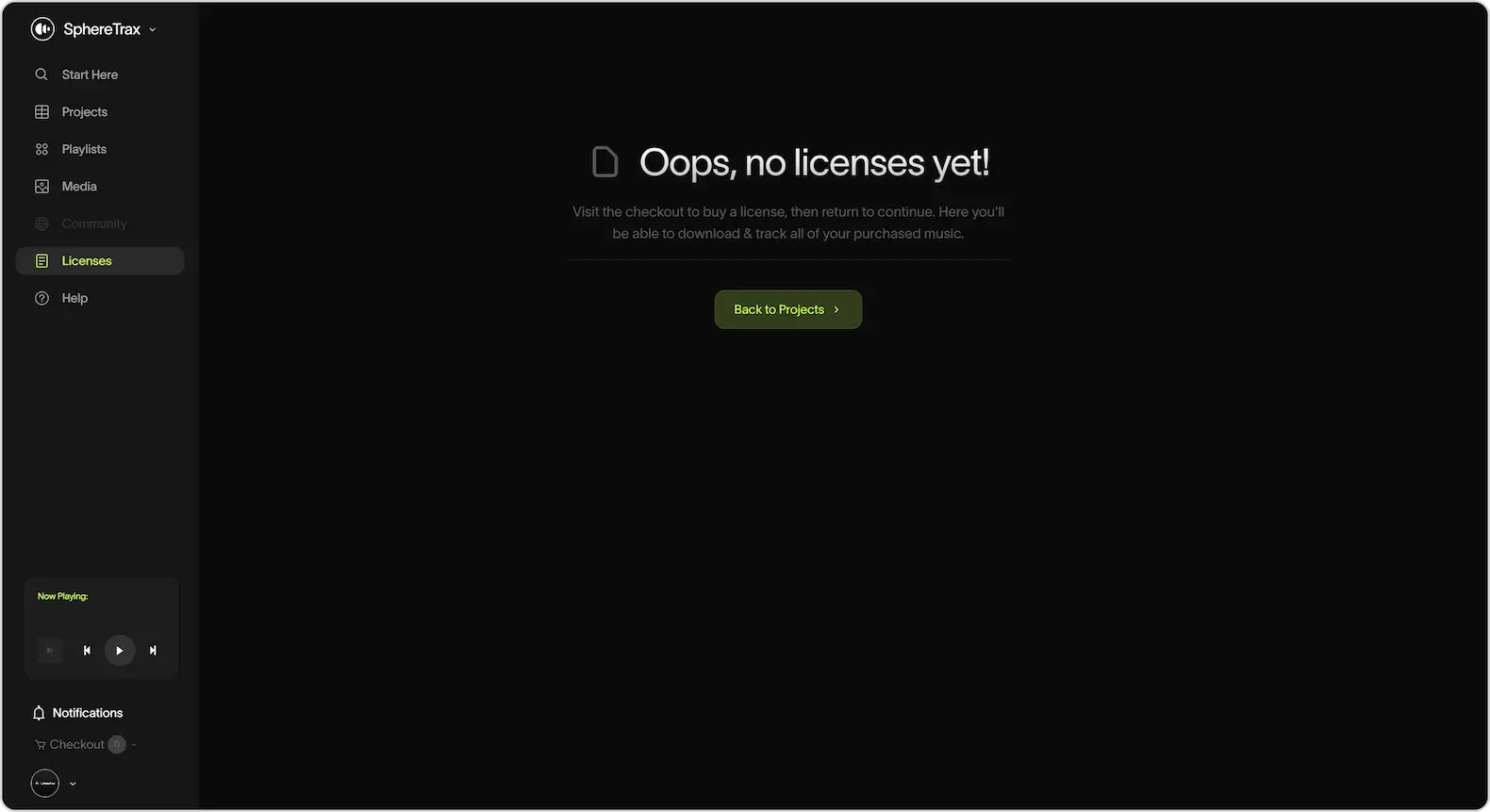Click the empty-licenses file icon
The height and width of the screenshot is (812, 1490).
pyautogui.click(x=604, y=162)
